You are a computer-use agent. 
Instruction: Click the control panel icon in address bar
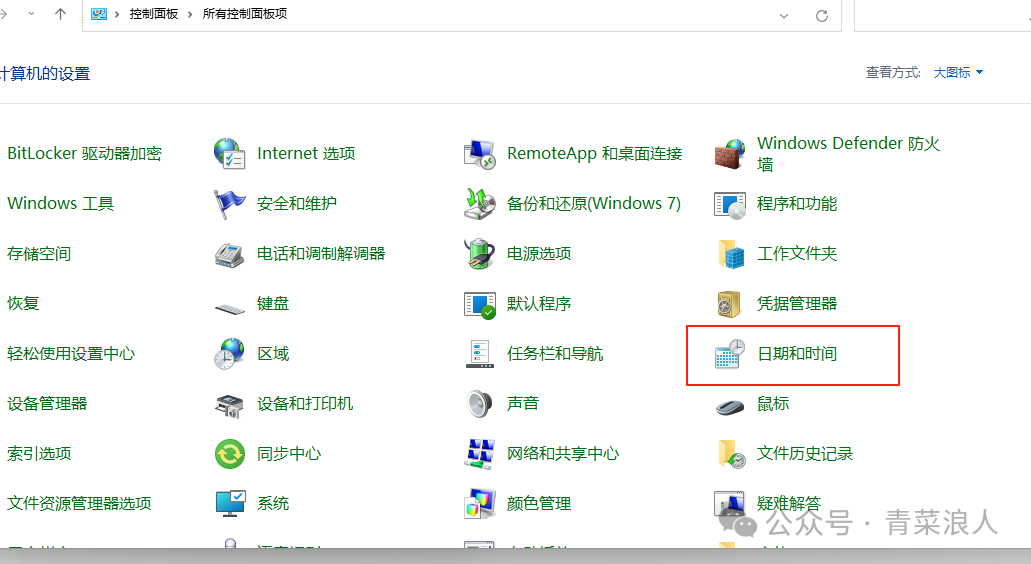[x=99, y=14]
